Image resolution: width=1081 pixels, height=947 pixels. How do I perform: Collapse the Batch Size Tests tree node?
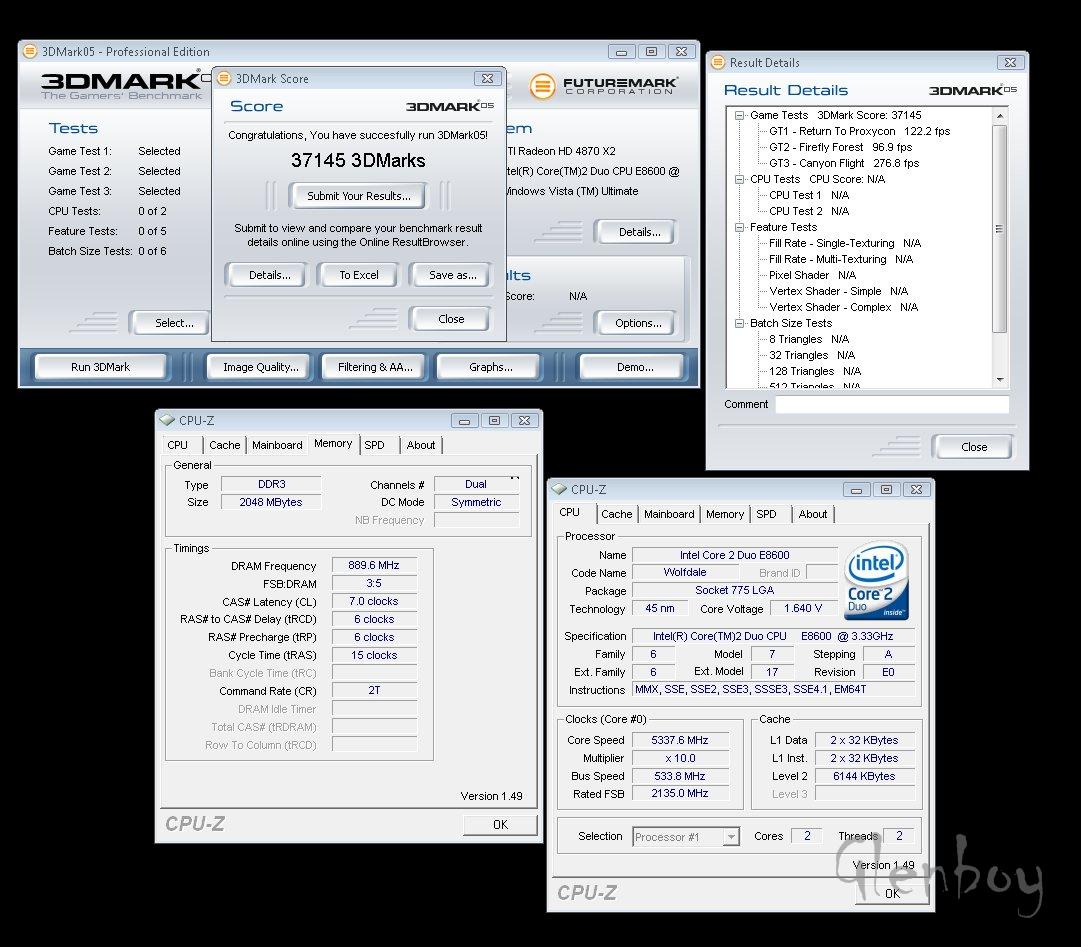pos(740,323)
